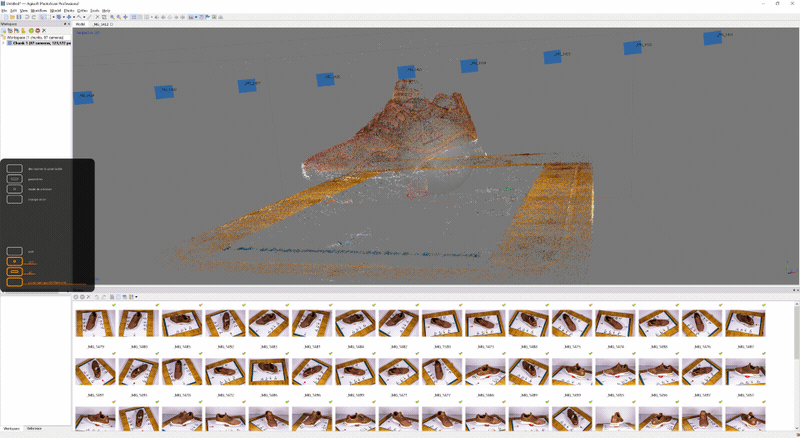This screenshot has height=438, width=800.
Task: Enable cameras in the Photos pane toolbar
Action: tap(76, 297)
